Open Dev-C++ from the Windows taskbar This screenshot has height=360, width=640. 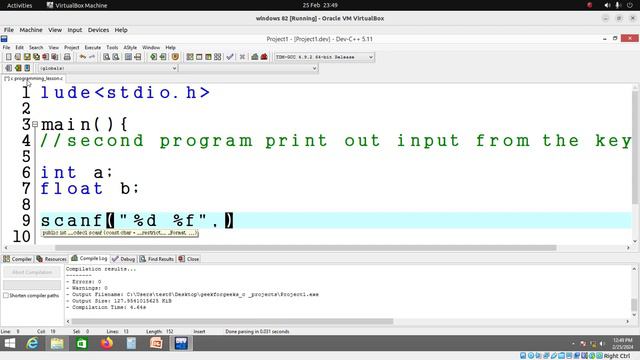(x=181, y=343)
